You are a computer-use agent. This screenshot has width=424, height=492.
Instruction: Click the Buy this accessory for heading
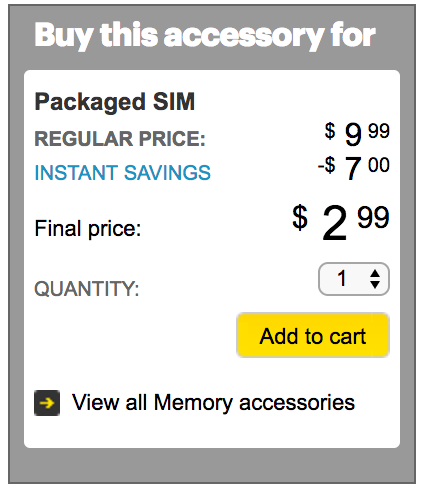205,35
